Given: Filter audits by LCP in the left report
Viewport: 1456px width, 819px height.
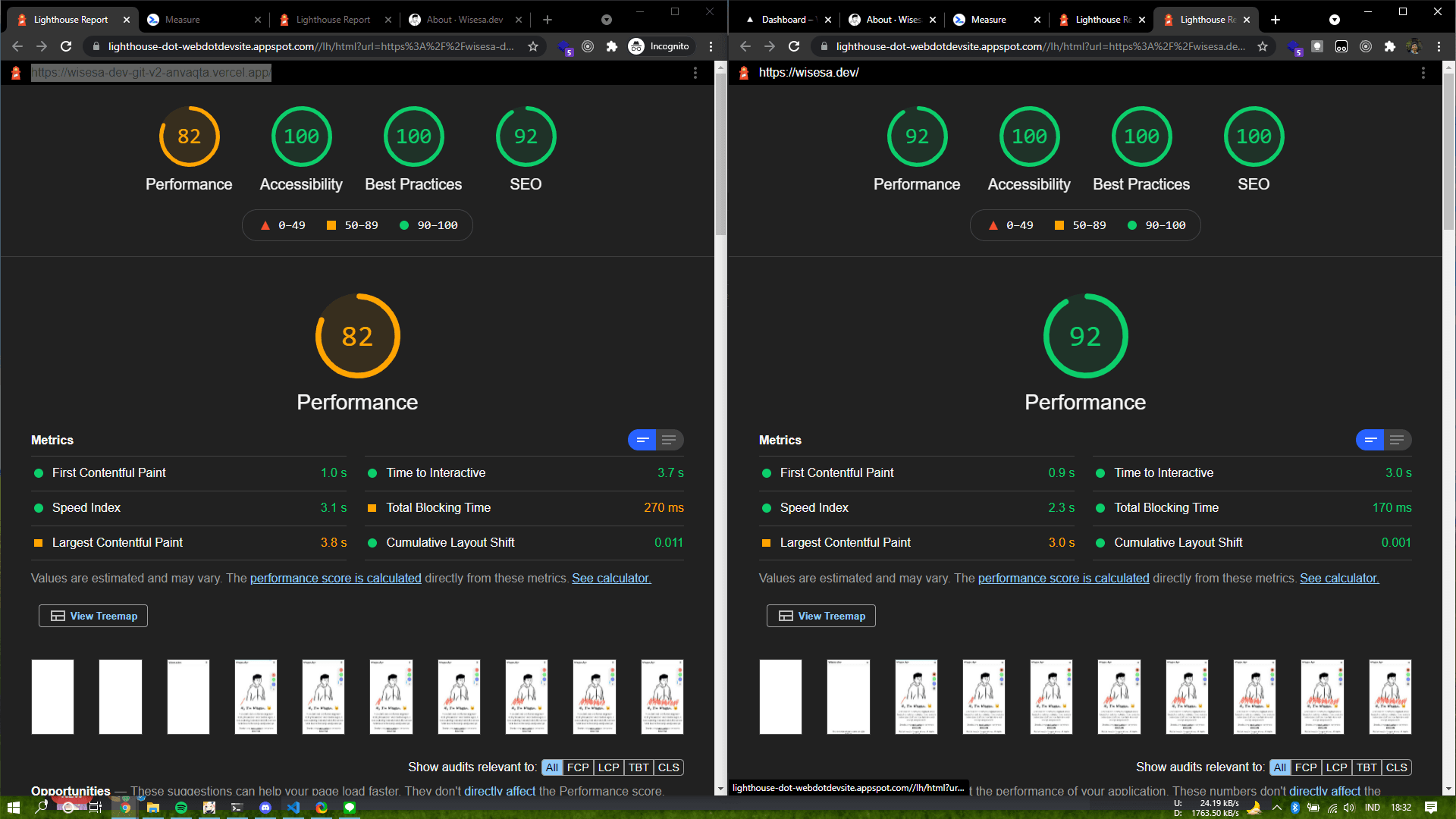Looking at the screenshot, I should 609,767.
